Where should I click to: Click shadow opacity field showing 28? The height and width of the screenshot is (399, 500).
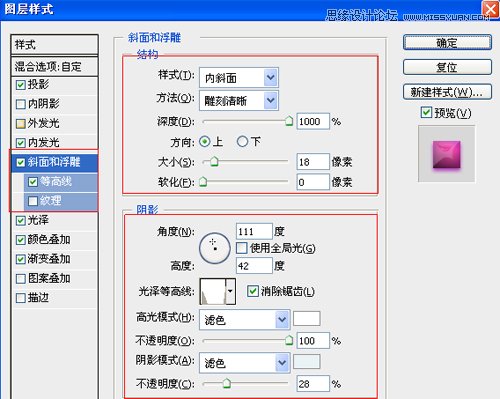pos(313,384)
